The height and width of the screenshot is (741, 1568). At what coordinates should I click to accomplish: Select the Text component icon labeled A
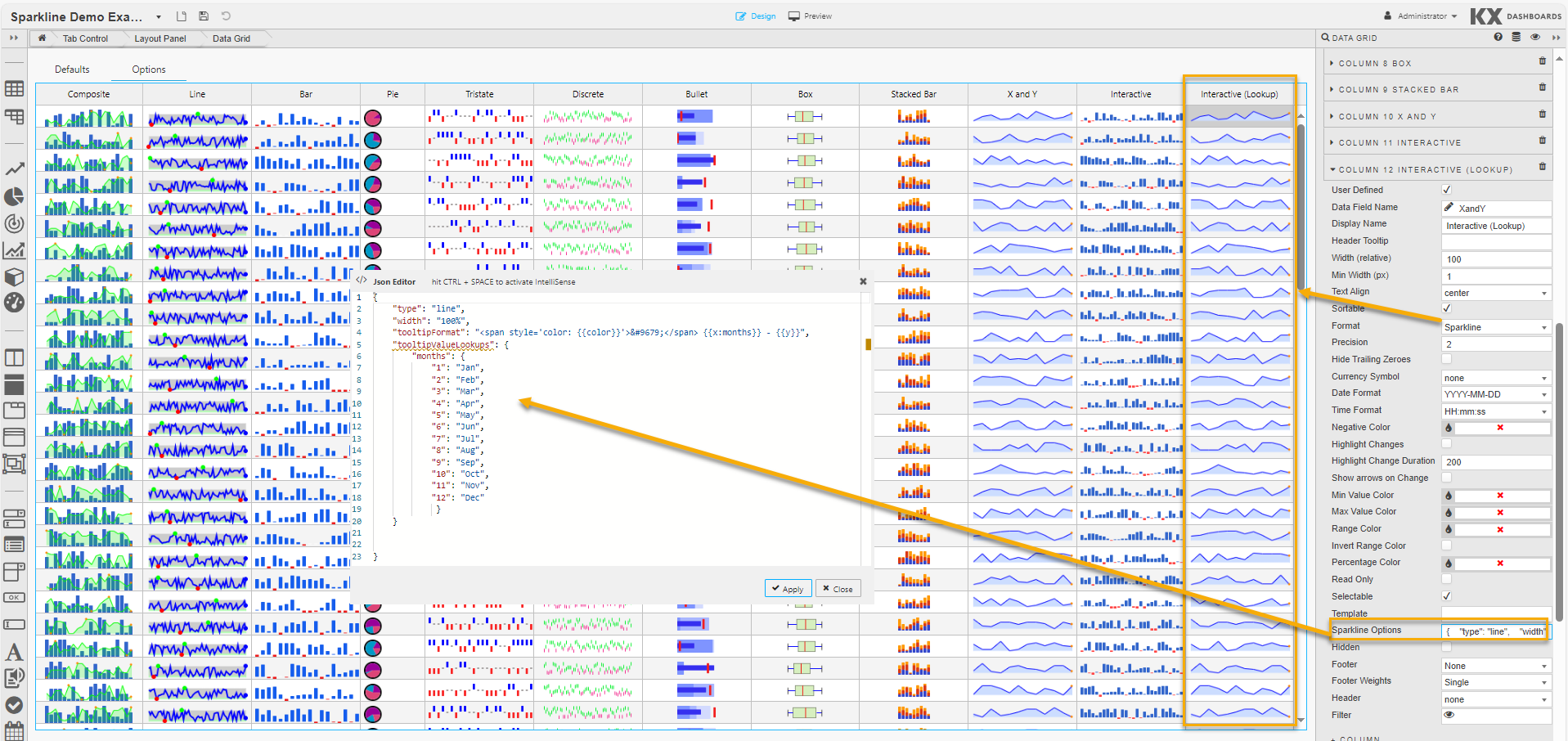14,652
